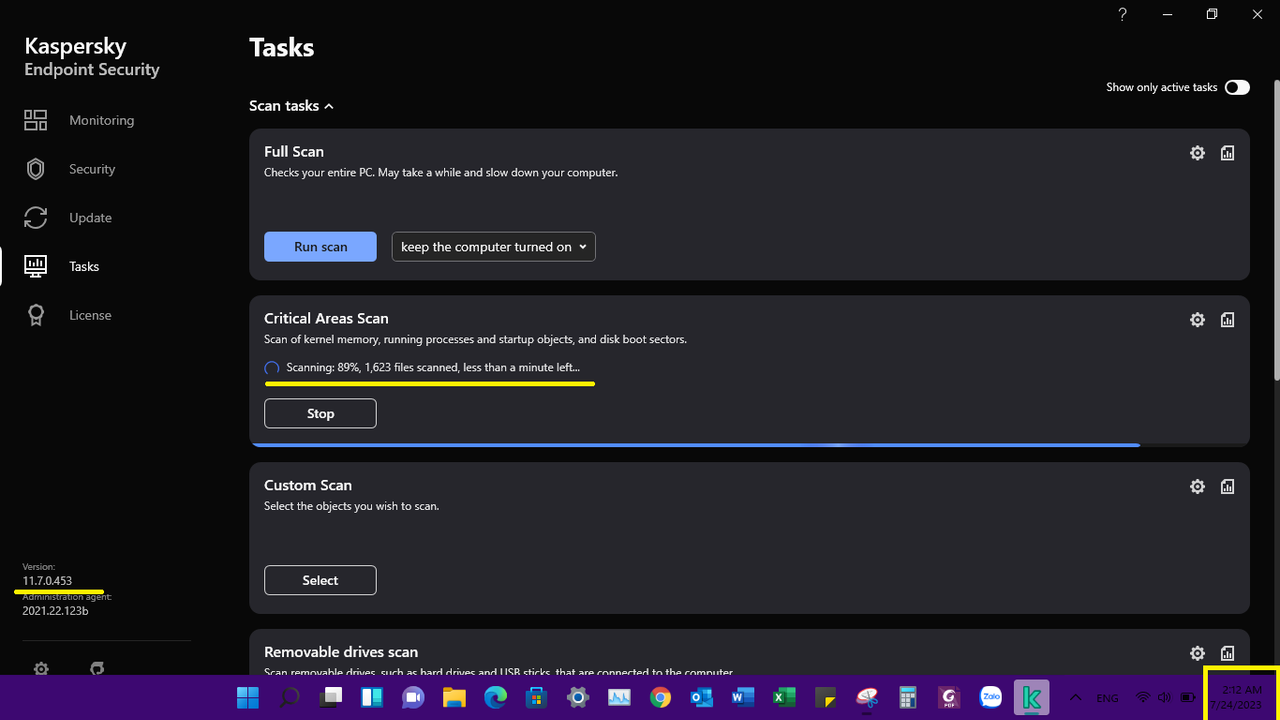
Task: Launch Microsoft Edge from taskbar
Action: (495, 697)
